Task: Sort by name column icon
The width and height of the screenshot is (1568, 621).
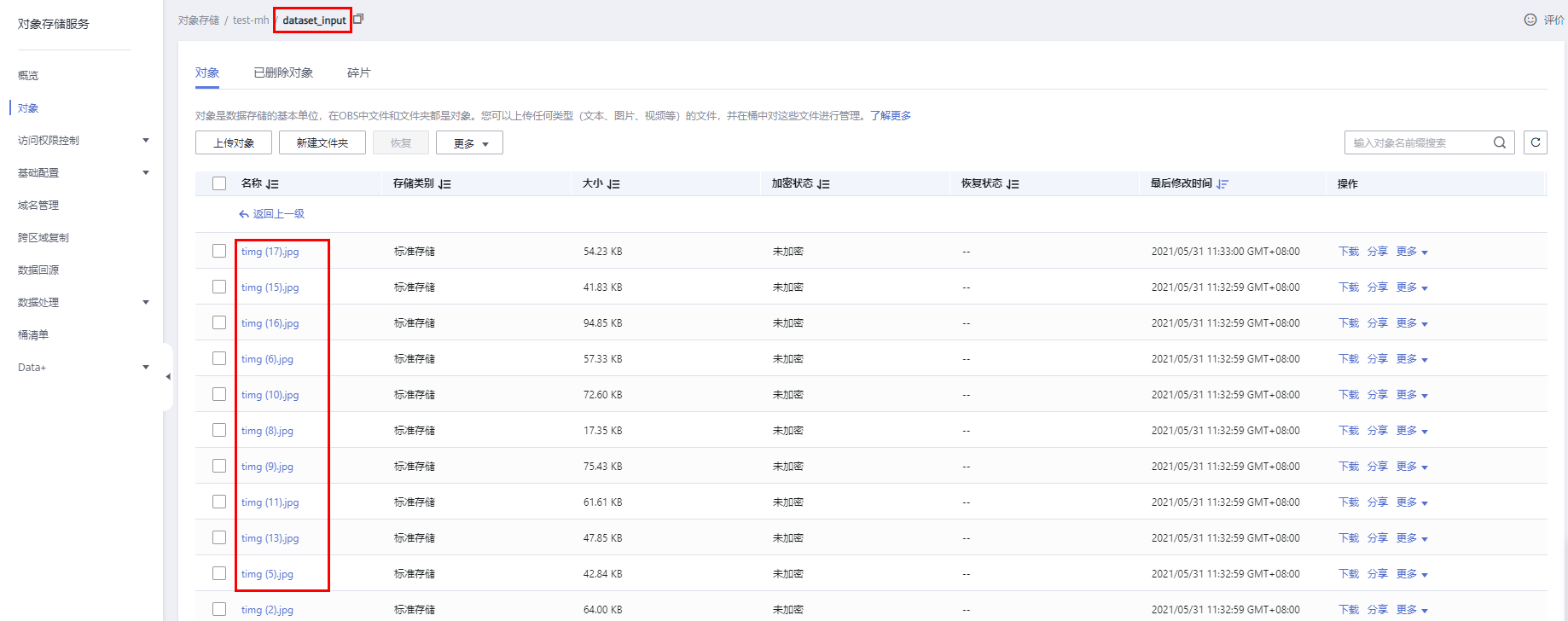Action: tap(272, 184)
